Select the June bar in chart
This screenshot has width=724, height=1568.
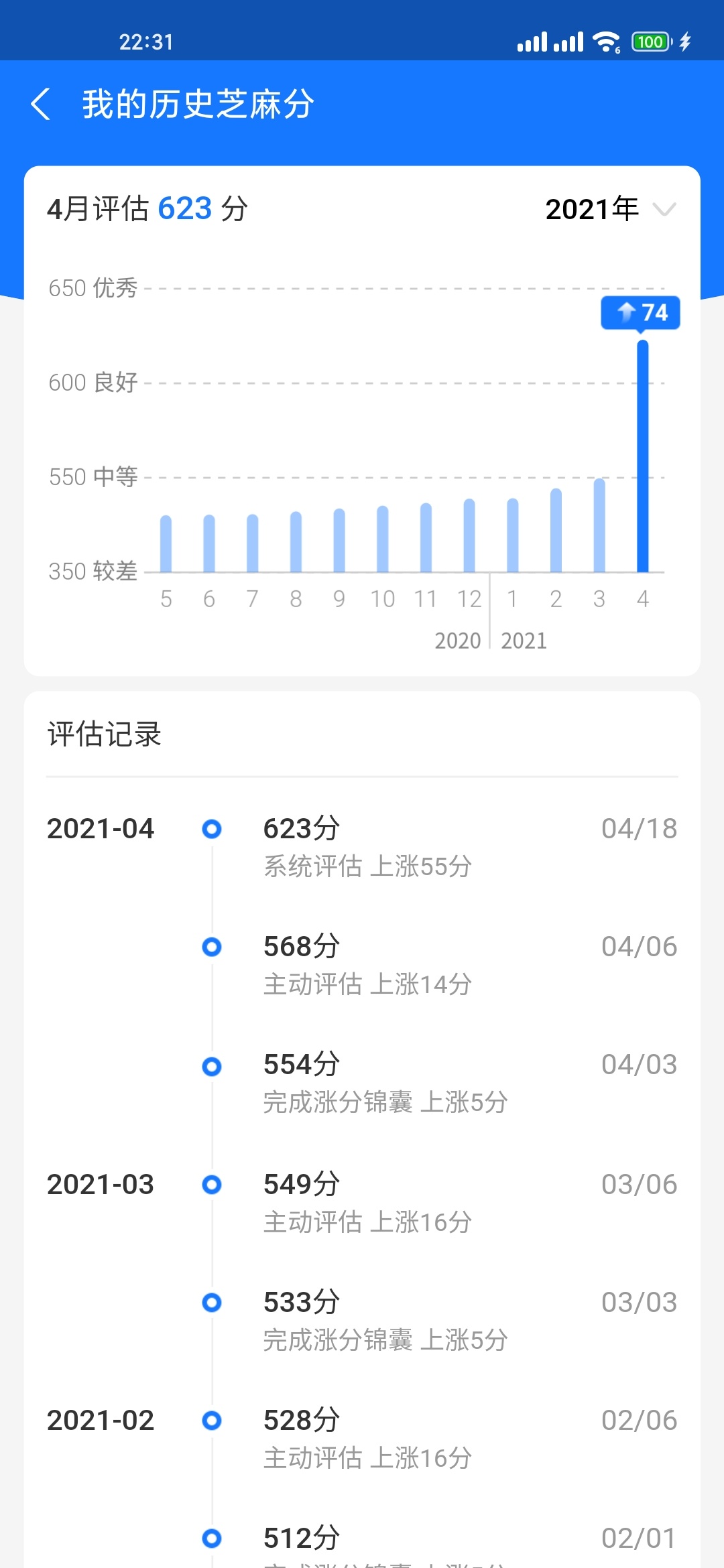(209, 543)
